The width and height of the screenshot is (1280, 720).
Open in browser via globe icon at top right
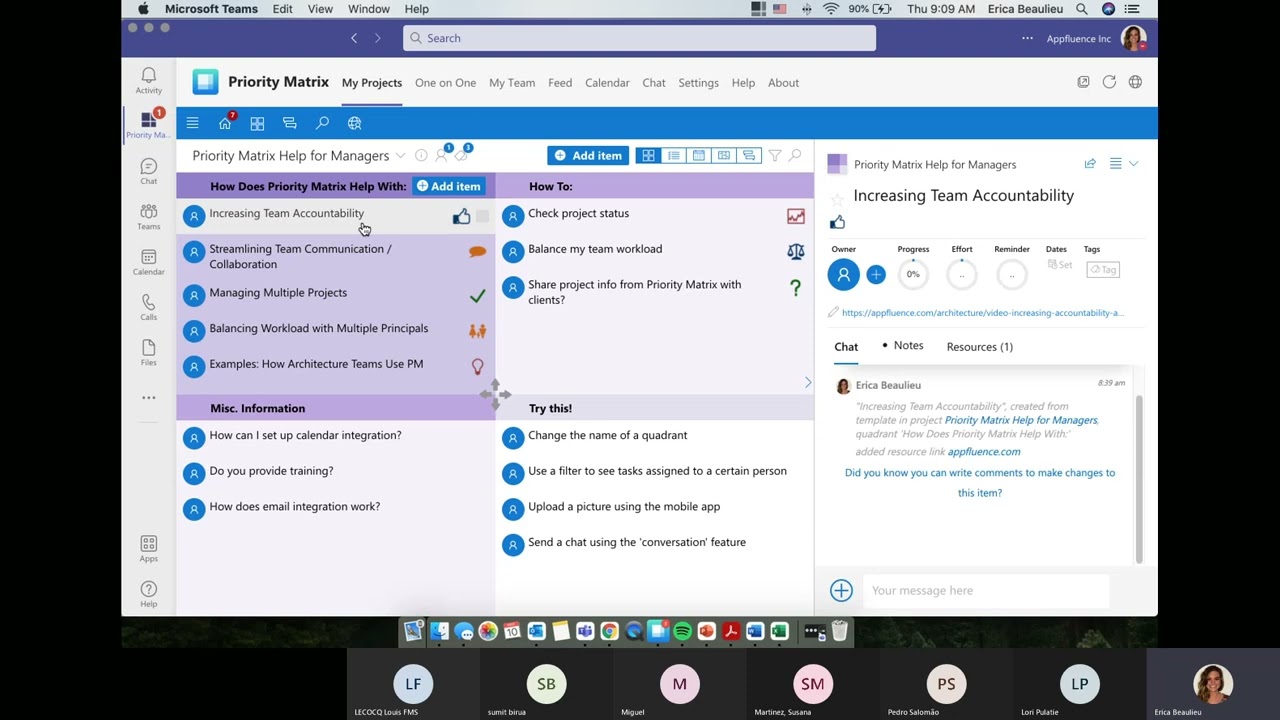click(1135, 82)
